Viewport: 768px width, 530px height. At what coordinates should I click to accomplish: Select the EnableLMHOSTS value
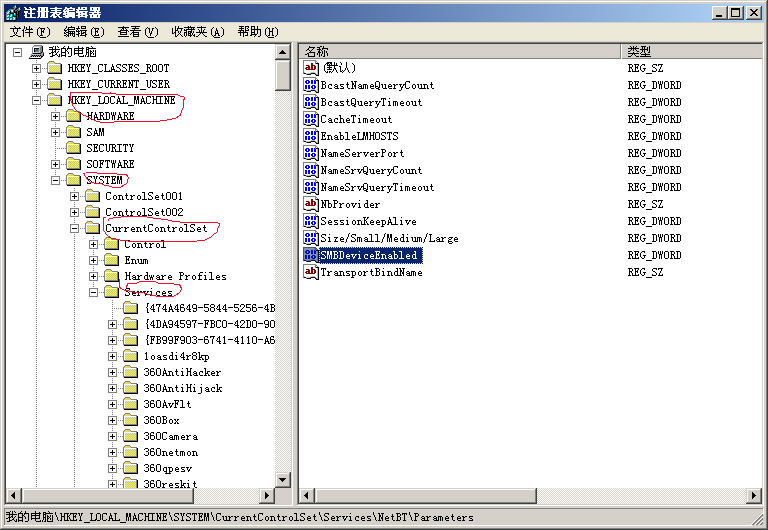click(359, 136)
